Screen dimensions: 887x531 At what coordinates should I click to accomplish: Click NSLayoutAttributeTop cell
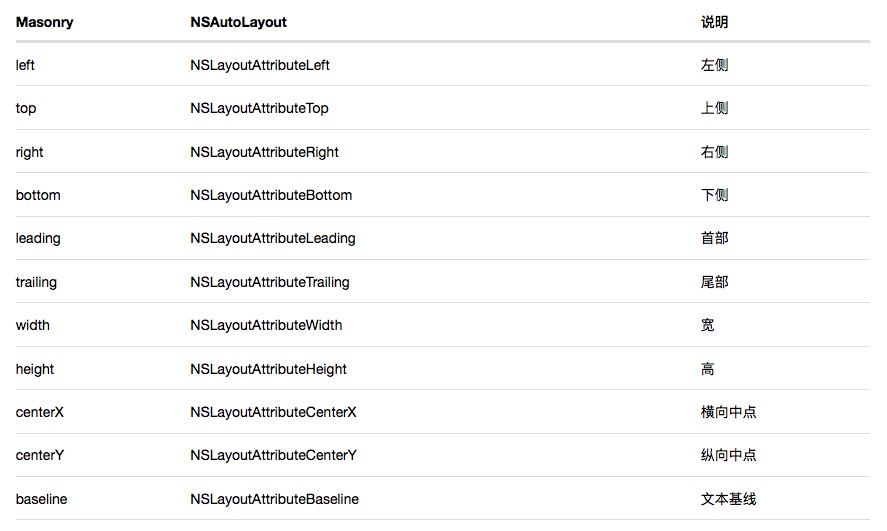click(x=259, y=108)
